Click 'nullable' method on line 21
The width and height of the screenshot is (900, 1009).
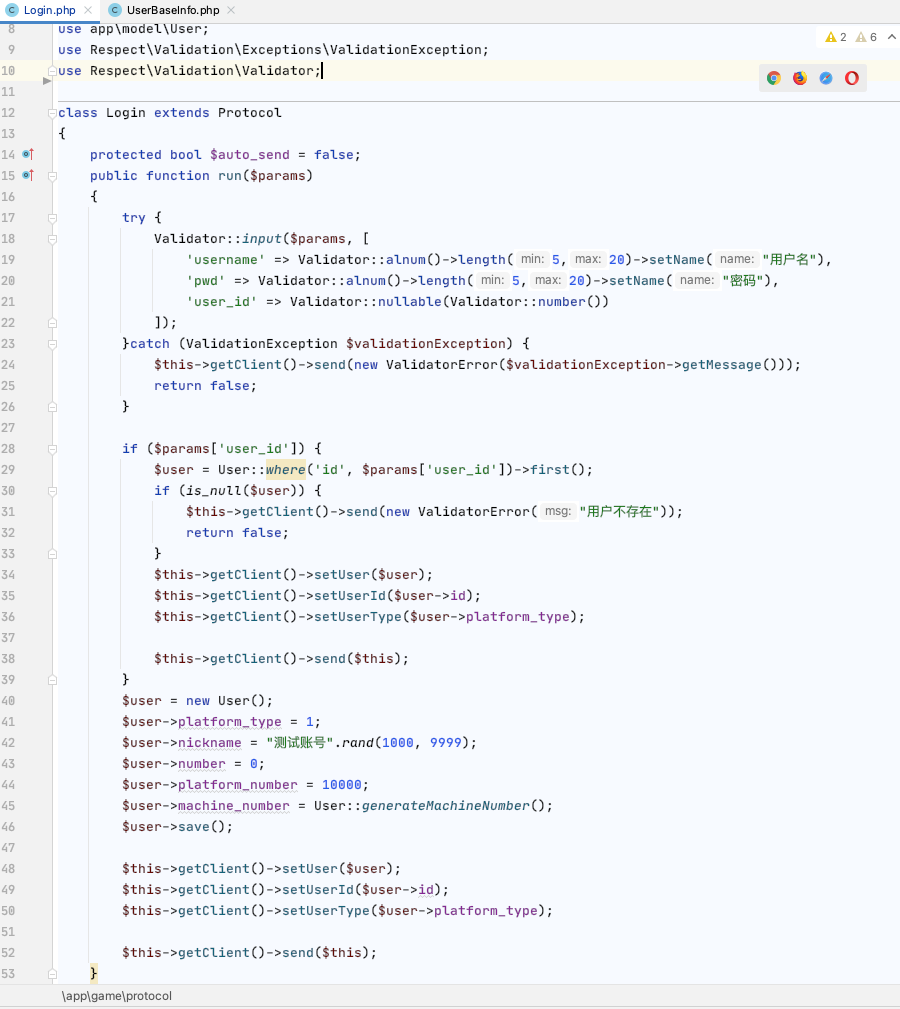(410, 302)
